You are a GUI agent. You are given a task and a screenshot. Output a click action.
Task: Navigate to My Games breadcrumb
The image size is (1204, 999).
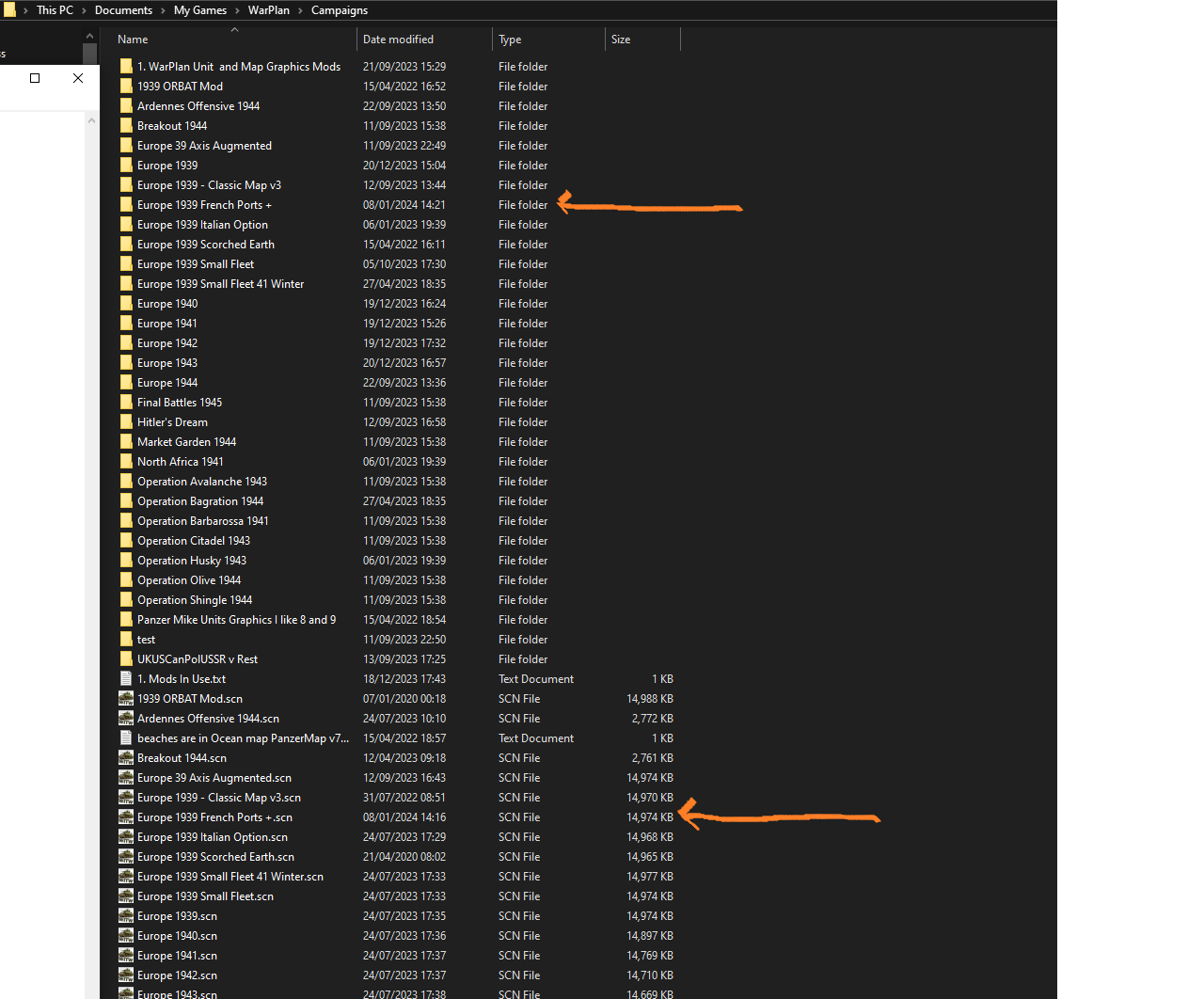click(x=200, y=10)
